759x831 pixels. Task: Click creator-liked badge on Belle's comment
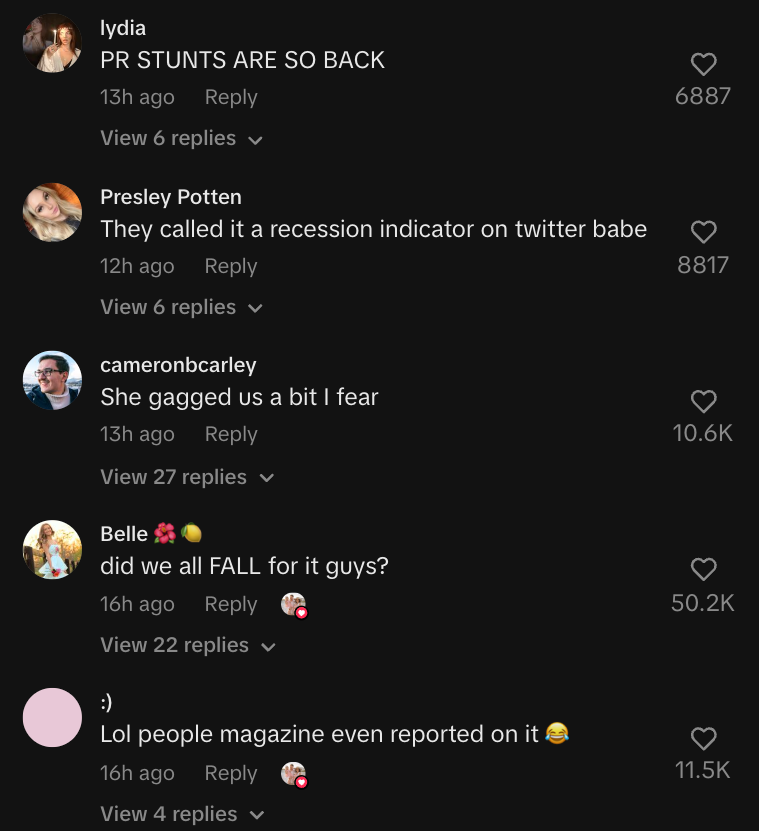pyautogui.click(x=293, y=605)
